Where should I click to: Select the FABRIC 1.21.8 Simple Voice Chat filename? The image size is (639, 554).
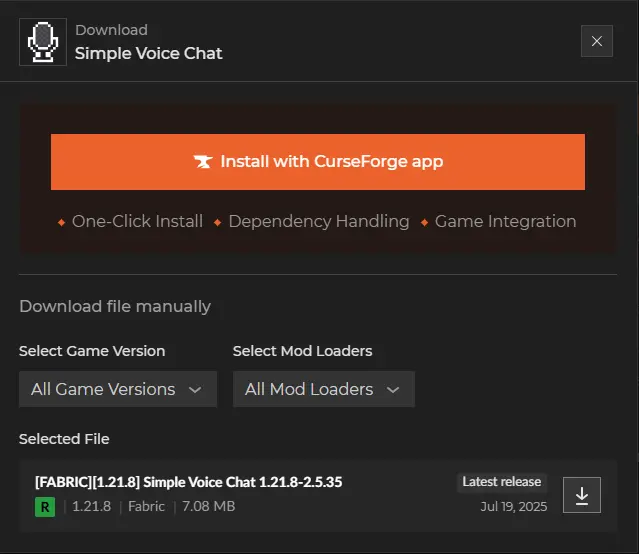tap(188, 482)
